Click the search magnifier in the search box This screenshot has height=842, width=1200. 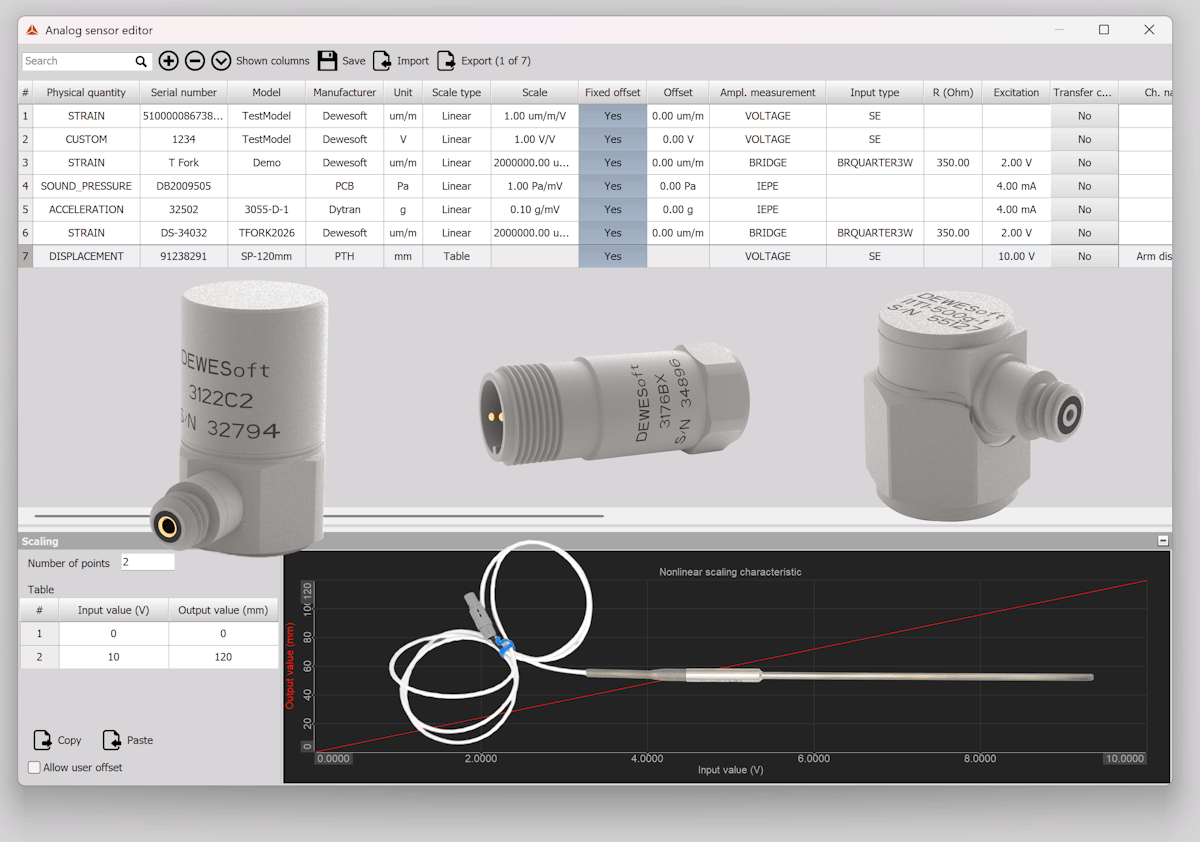[x=141, y=60]
